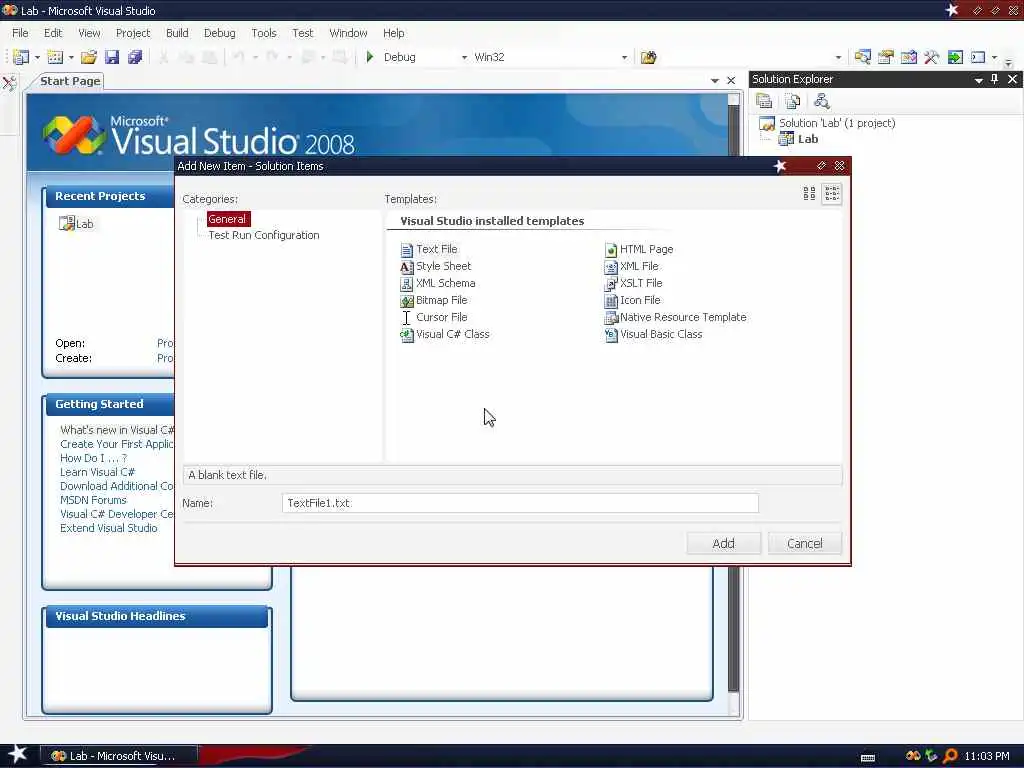Open the Start Page toolbar icon

click(955, 57)
